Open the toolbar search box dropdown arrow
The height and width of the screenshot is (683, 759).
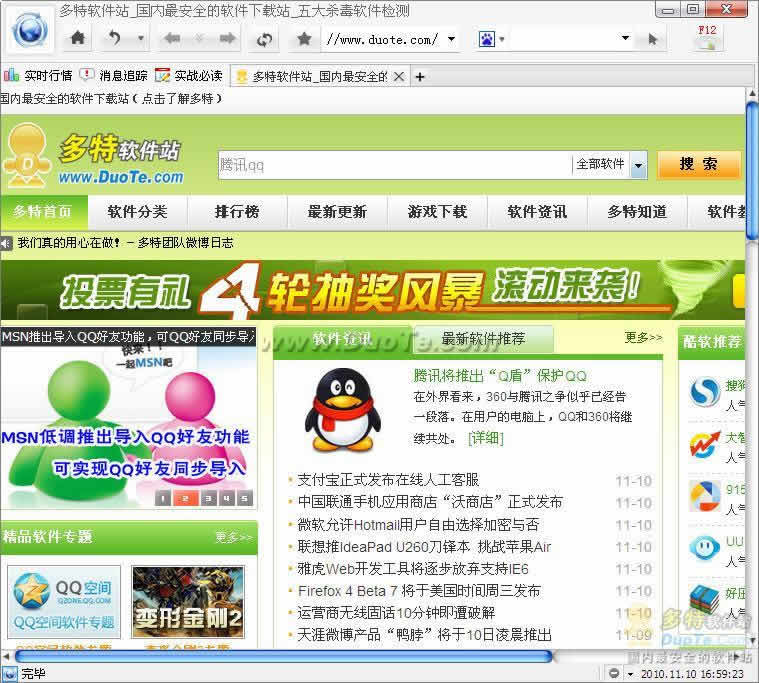point(625,38)
